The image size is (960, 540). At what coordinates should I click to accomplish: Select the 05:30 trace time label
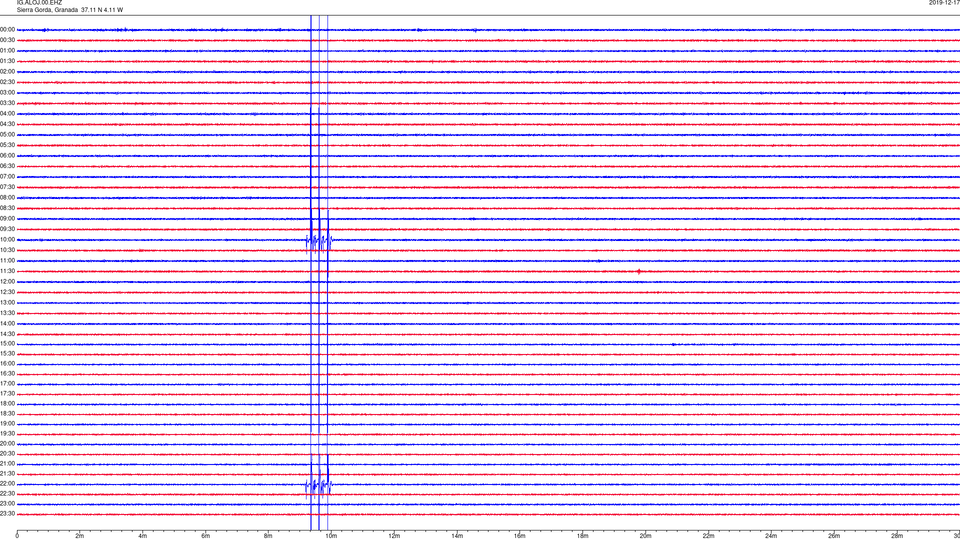point(7,145)
